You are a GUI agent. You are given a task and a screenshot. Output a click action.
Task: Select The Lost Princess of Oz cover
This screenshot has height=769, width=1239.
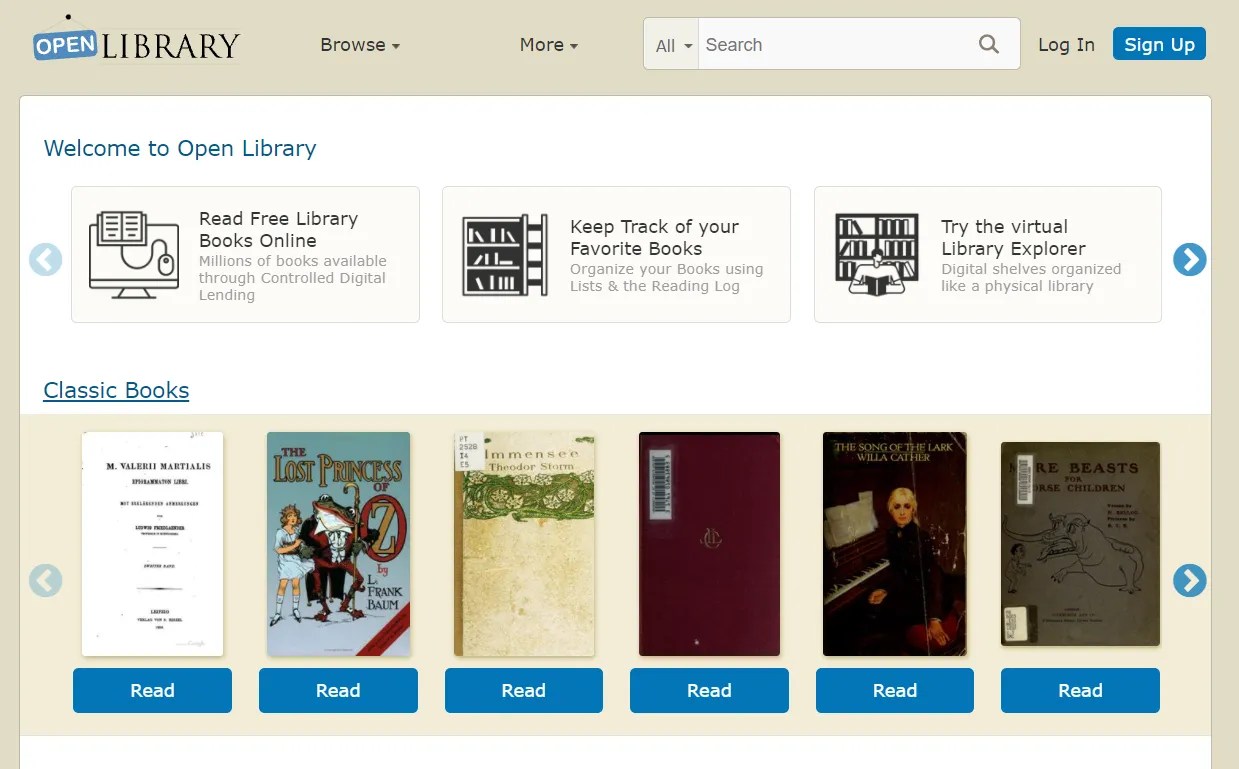coord(338,544)
